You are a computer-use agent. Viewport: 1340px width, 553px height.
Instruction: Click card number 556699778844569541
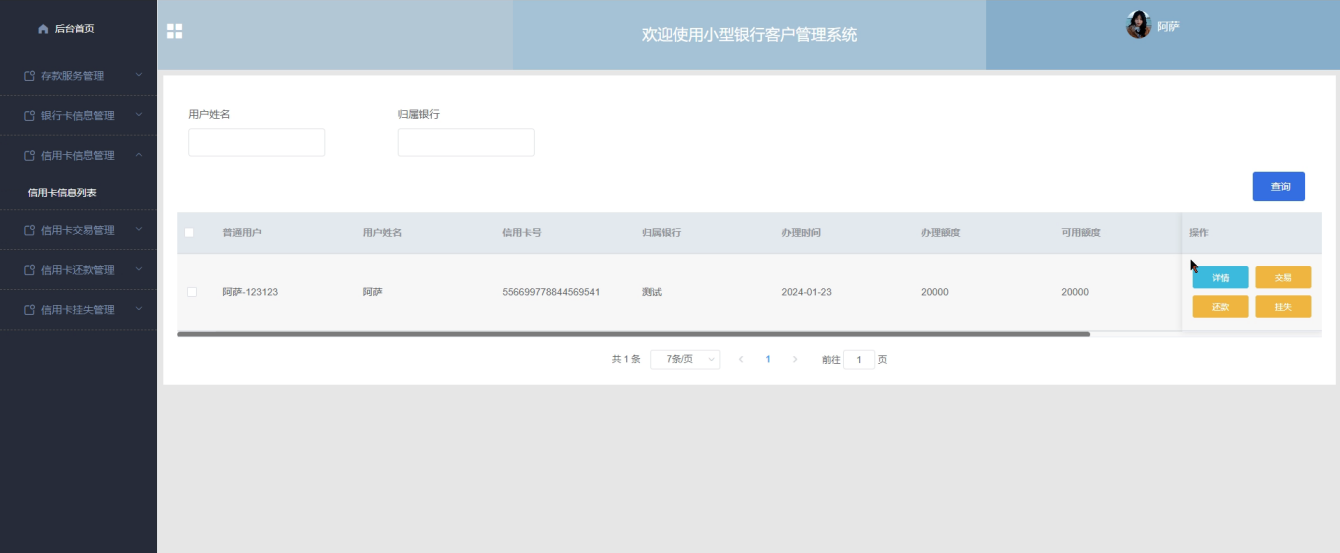click(551, 292)
